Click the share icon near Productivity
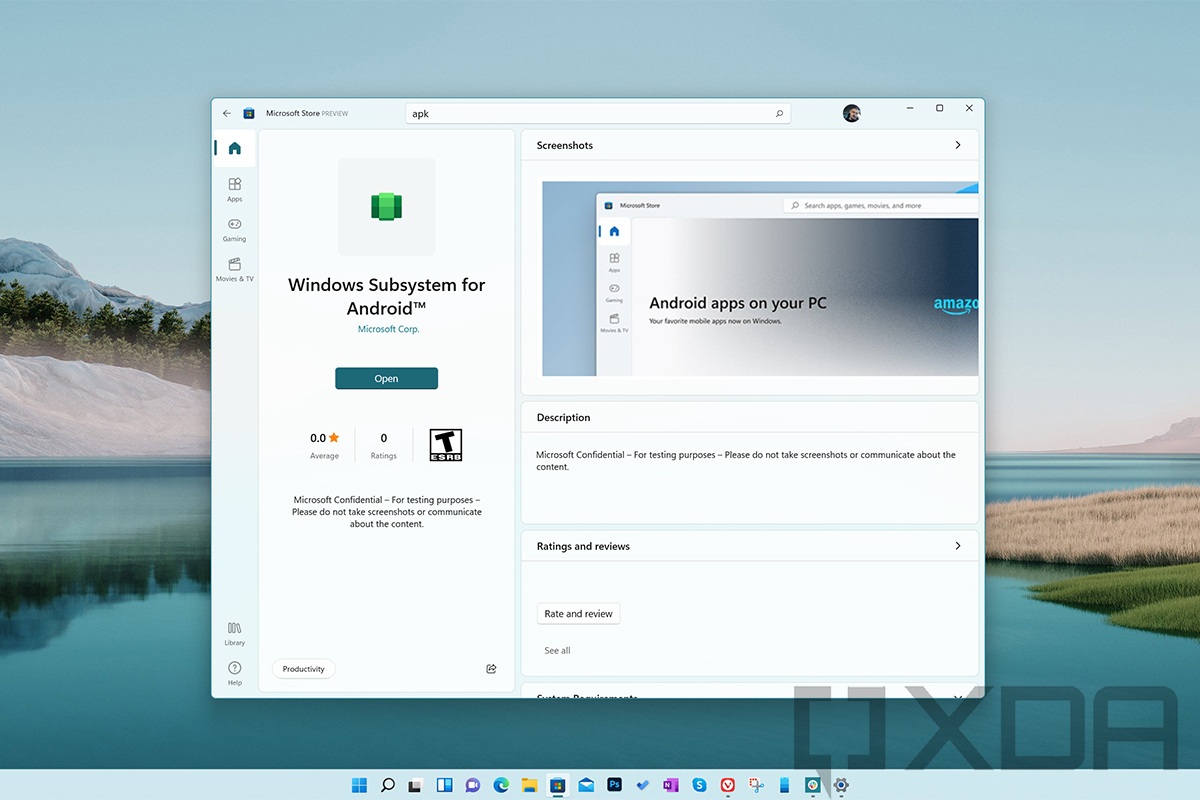1200x800 pixels. [491, 668]
